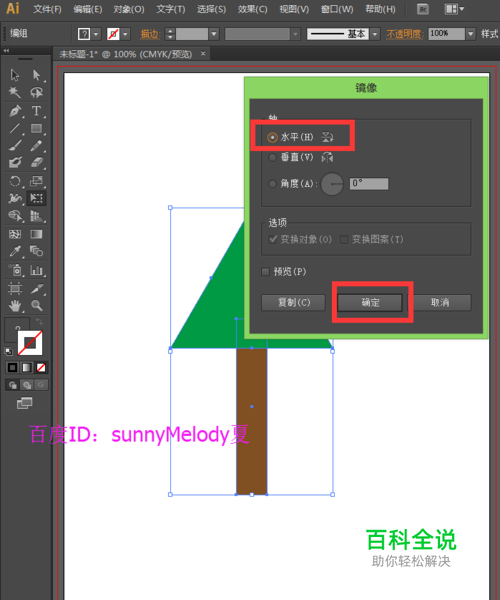Select the Mesh tool
The height and width of the screenshot is (600, 500).
point(15,234)
